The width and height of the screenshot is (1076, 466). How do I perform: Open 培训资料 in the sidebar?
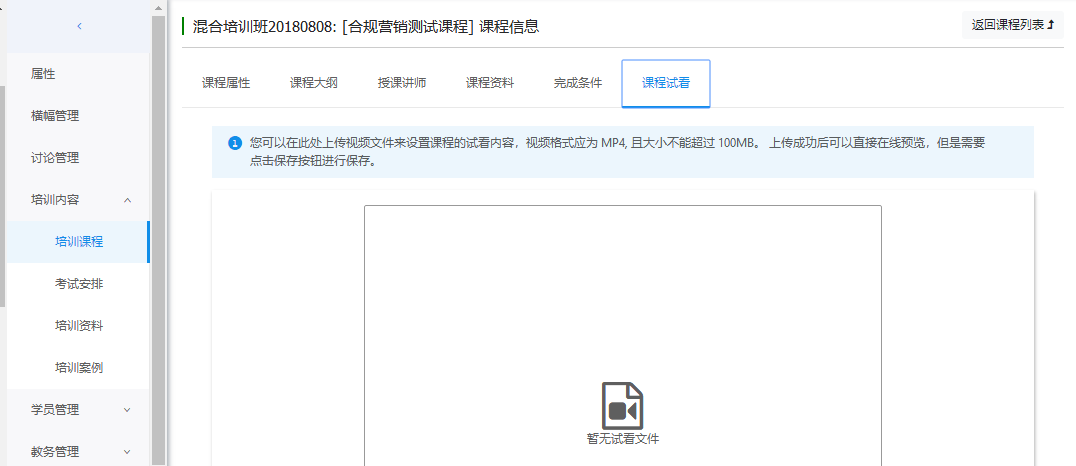click(79, 326)
